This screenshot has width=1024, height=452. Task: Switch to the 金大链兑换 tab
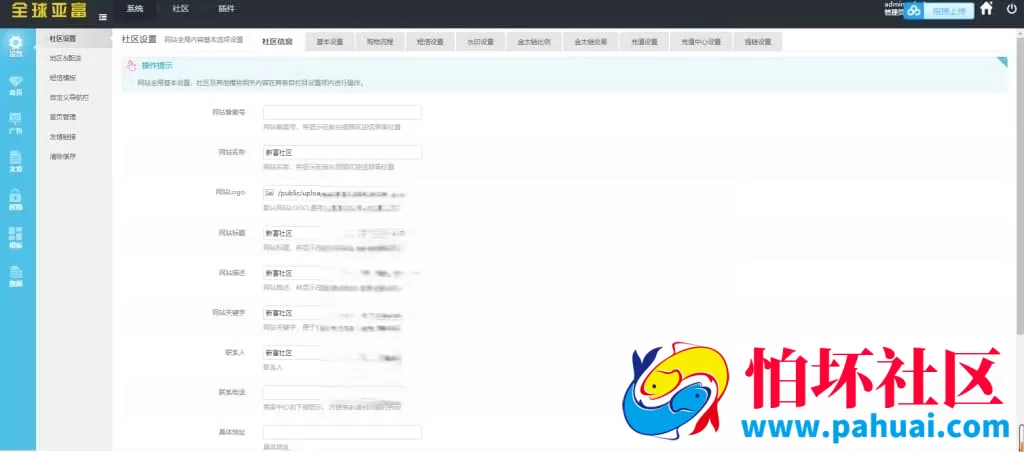pos(590,41)
